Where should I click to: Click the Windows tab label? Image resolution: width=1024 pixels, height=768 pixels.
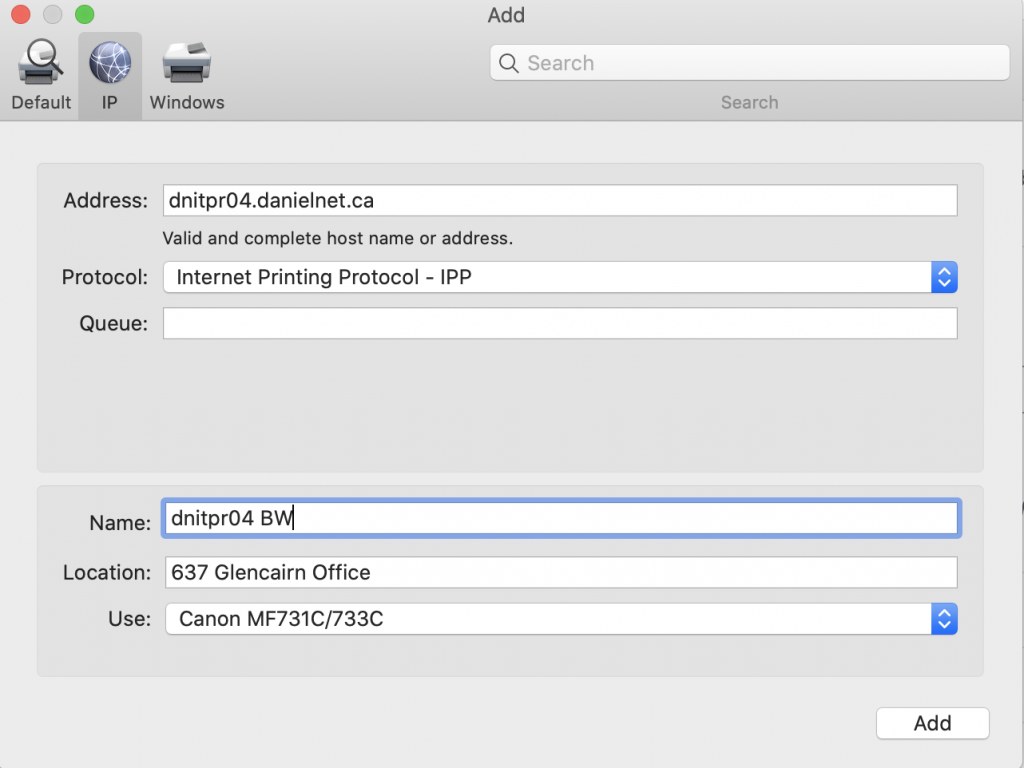tap(187, 102)
